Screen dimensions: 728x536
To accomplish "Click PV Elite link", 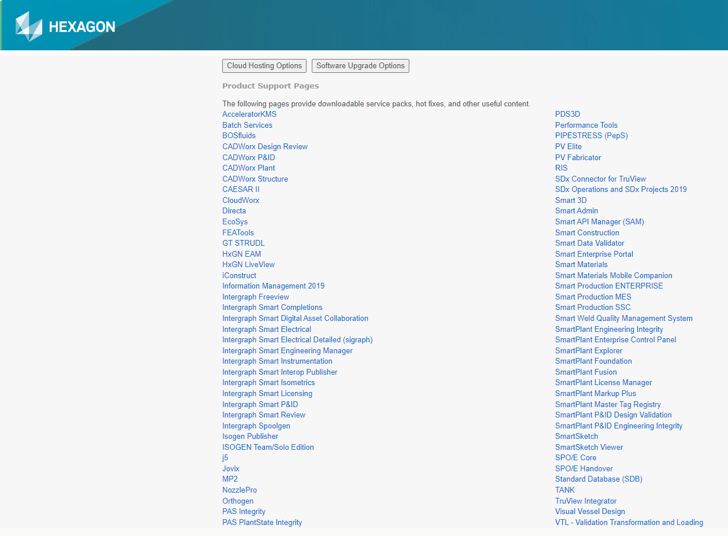I will [x=568, y=147].
